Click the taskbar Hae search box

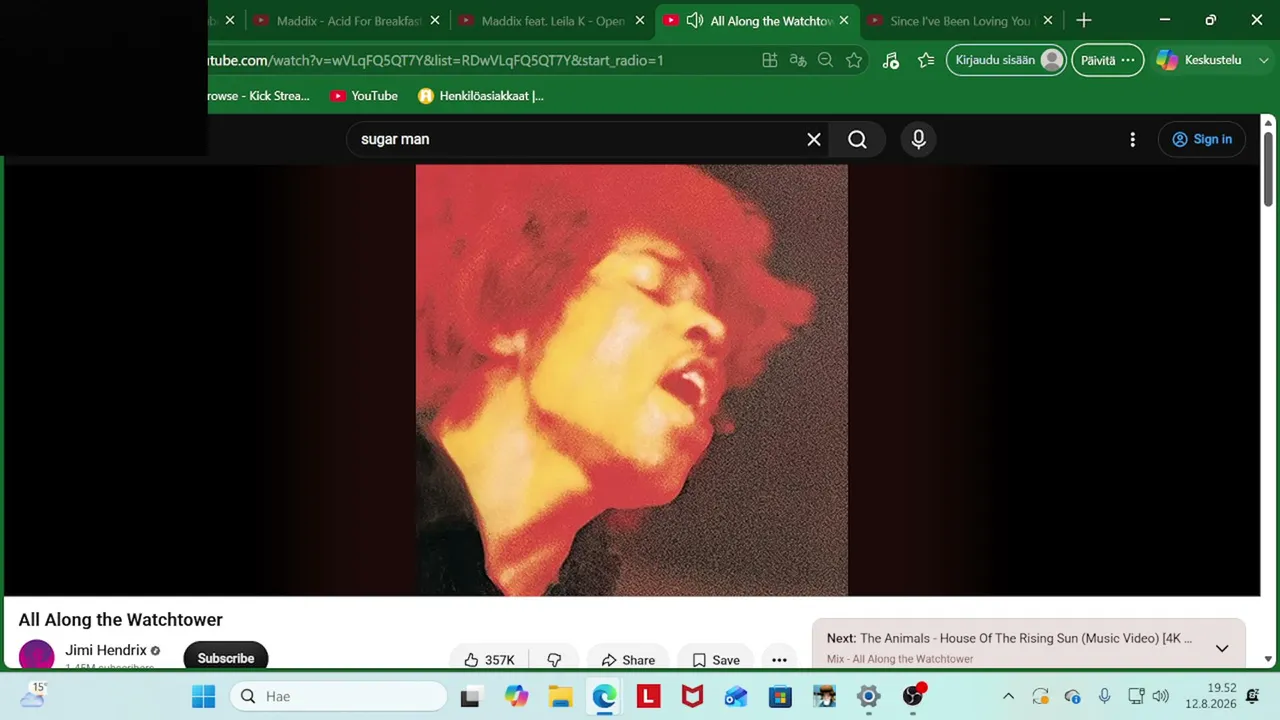[339, 696]
